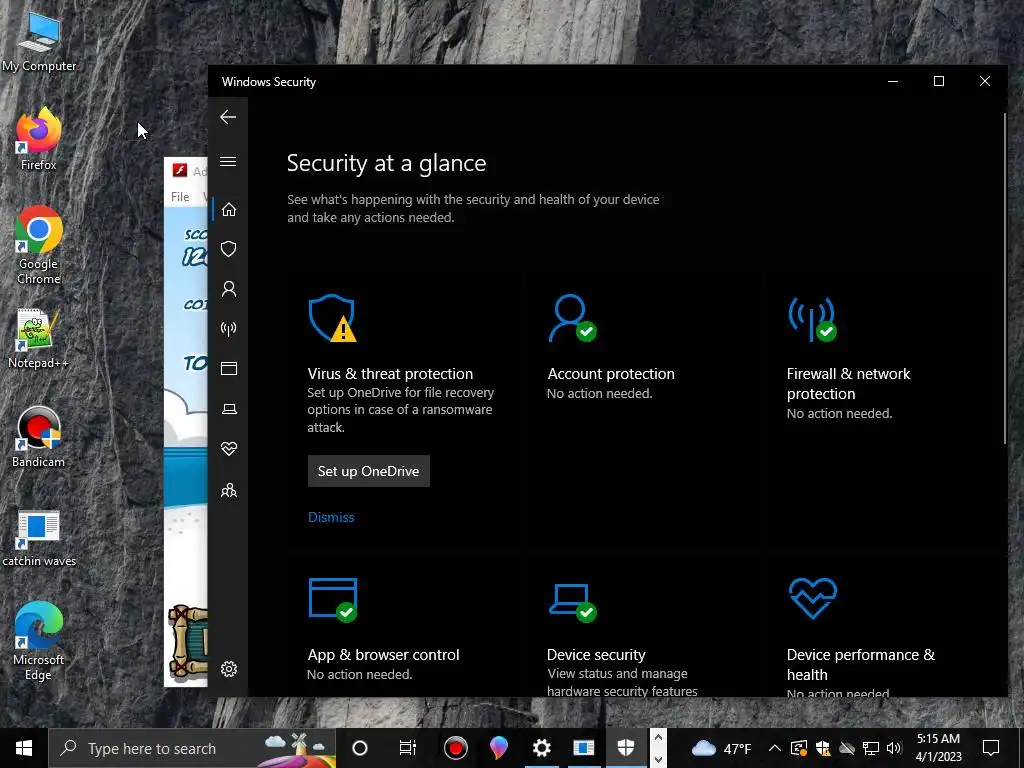1024x768 pixels.
Task: Click the taskbar scroll up arrow
Action: 658,737
